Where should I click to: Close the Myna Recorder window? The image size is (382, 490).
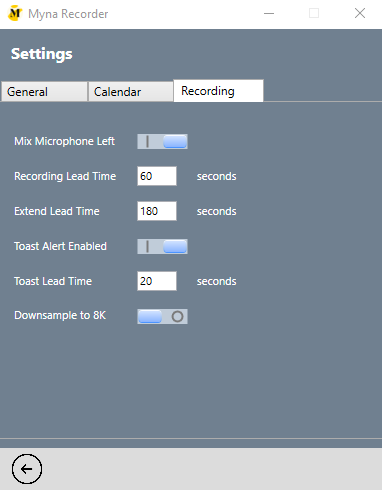click(x=360, y=13)
